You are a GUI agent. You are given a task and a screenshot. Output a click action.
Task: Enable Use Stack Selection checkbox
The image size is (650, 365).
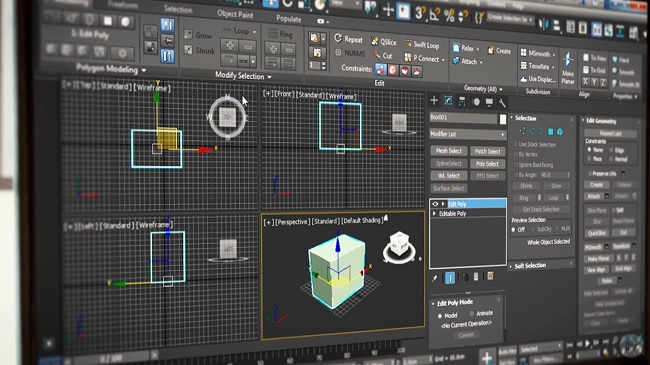coord(516,144)
